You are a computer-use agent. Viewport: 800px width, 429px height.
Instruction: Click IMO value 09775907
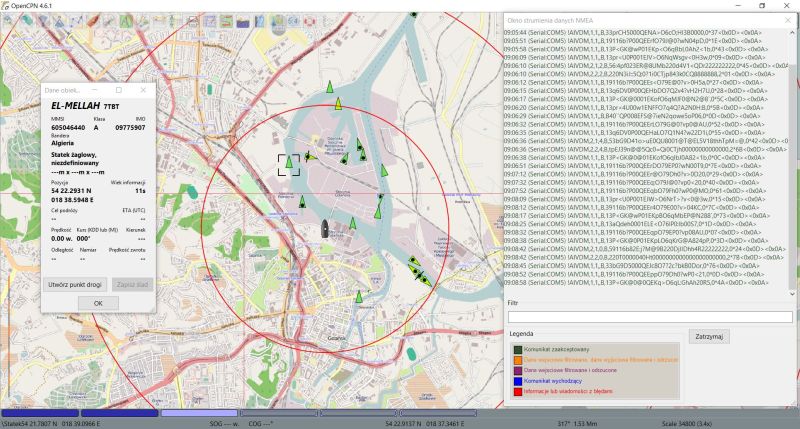click(130, 128)
